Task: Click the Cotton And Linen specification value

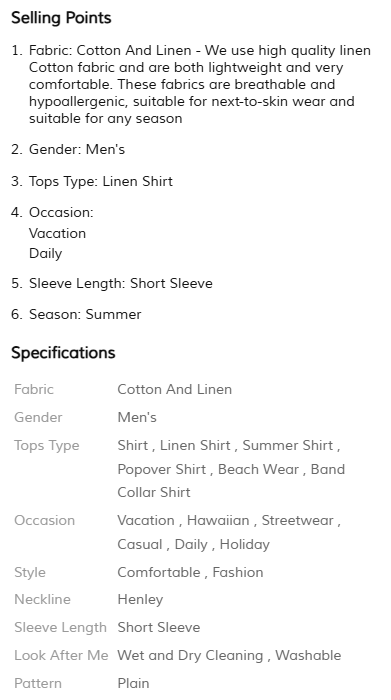Action: tap(175, 389)
